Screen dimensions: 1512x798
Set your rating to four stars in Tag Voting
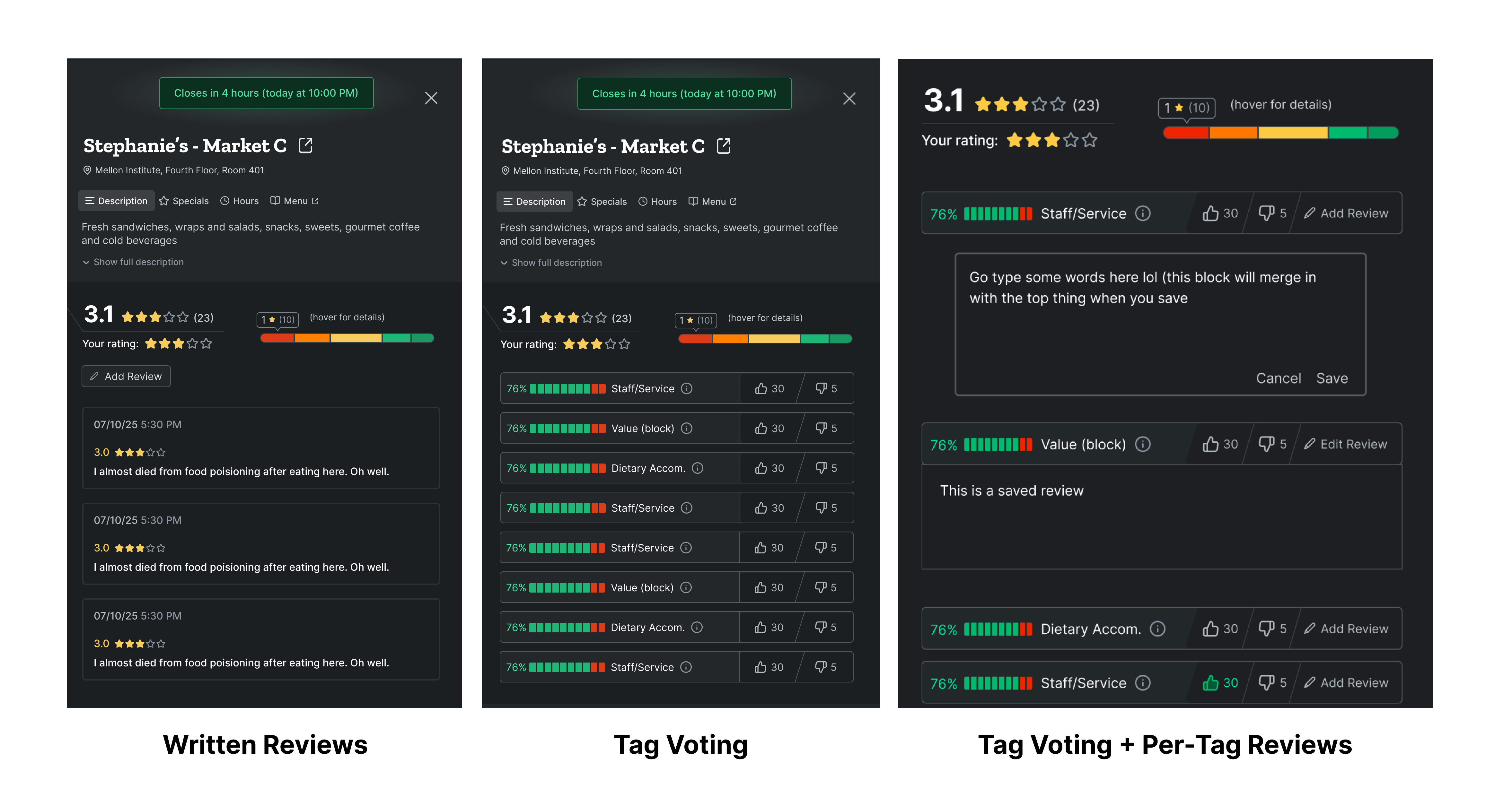[x=611, y=344]
